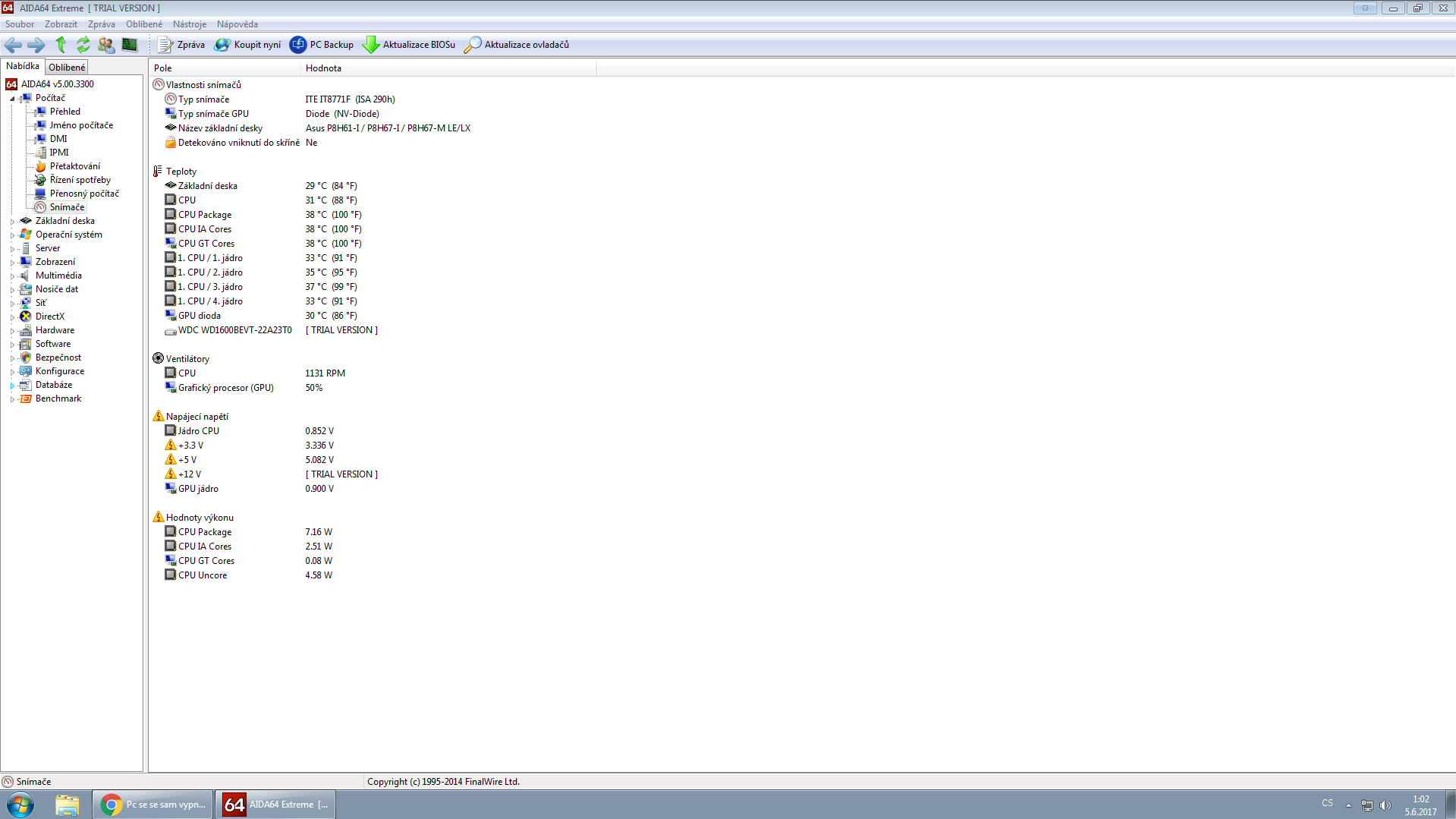Screen dimensions: 1456x819
Task: Click Koupit nyní to buy
Action: click(x=247, y=45)
